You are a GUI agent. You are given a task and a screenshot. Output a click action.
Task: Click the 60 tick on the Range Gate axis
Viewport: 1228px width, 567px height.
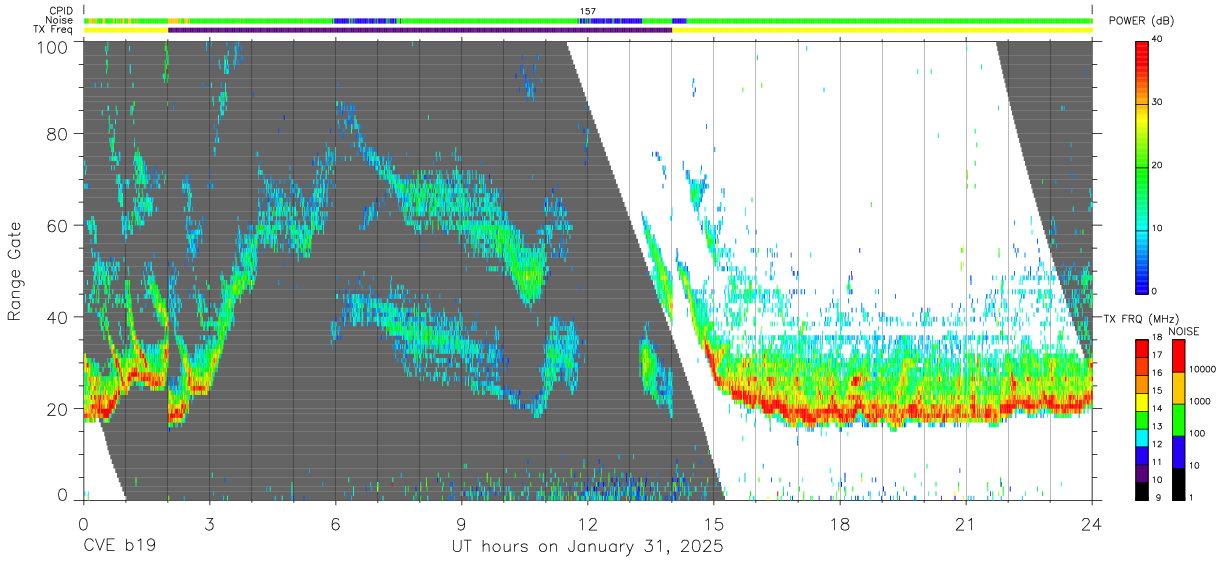(56, 226)
